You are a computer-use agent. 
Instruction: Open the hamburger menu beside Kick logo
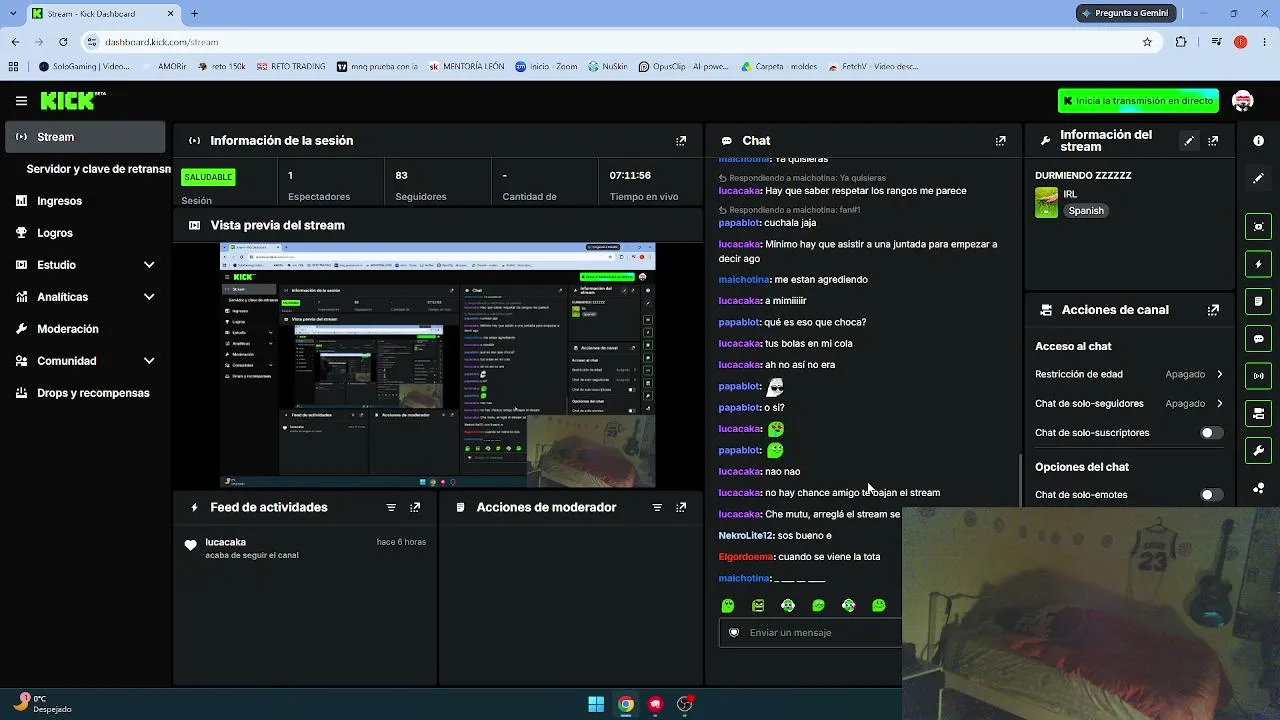pos(21,101)
